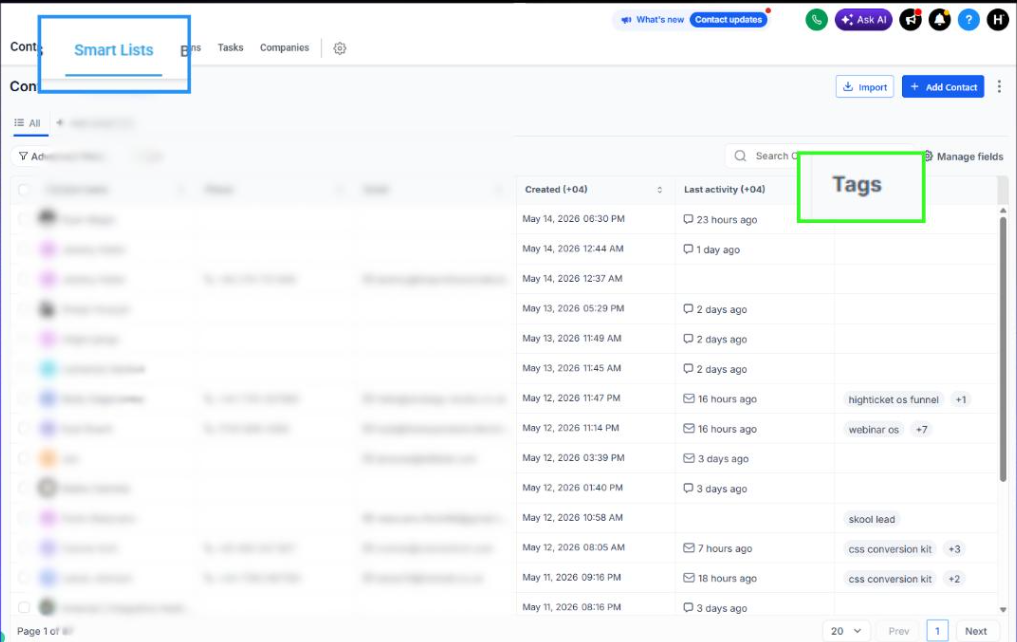Click created date May 14, 2026 06:30 PM
The height and width of the screenshot is (642, 1017).
tap(573, 219)
